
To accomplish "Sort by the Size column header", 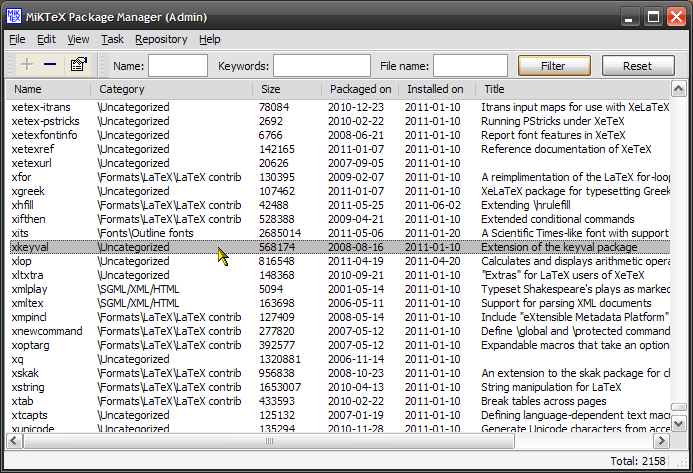I will coord(287,89).
